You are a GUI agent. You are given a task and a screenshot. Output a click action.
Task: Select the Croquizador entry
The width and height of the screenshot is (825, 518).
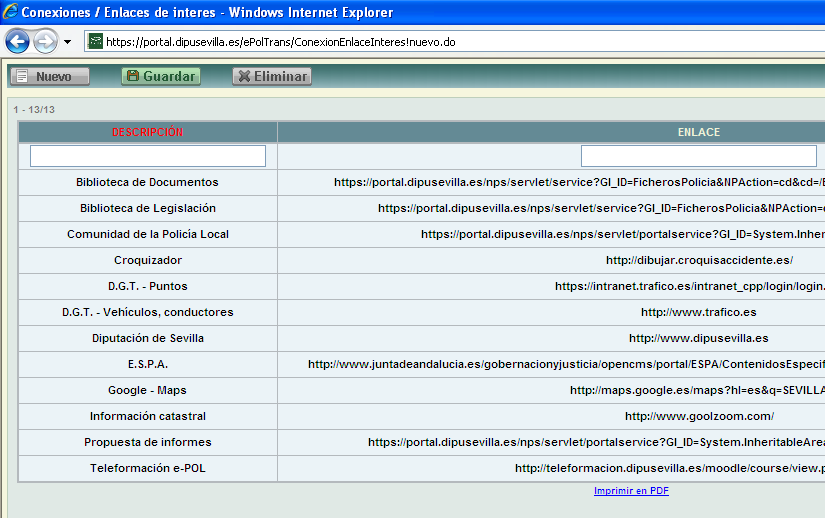coord(147,260)
